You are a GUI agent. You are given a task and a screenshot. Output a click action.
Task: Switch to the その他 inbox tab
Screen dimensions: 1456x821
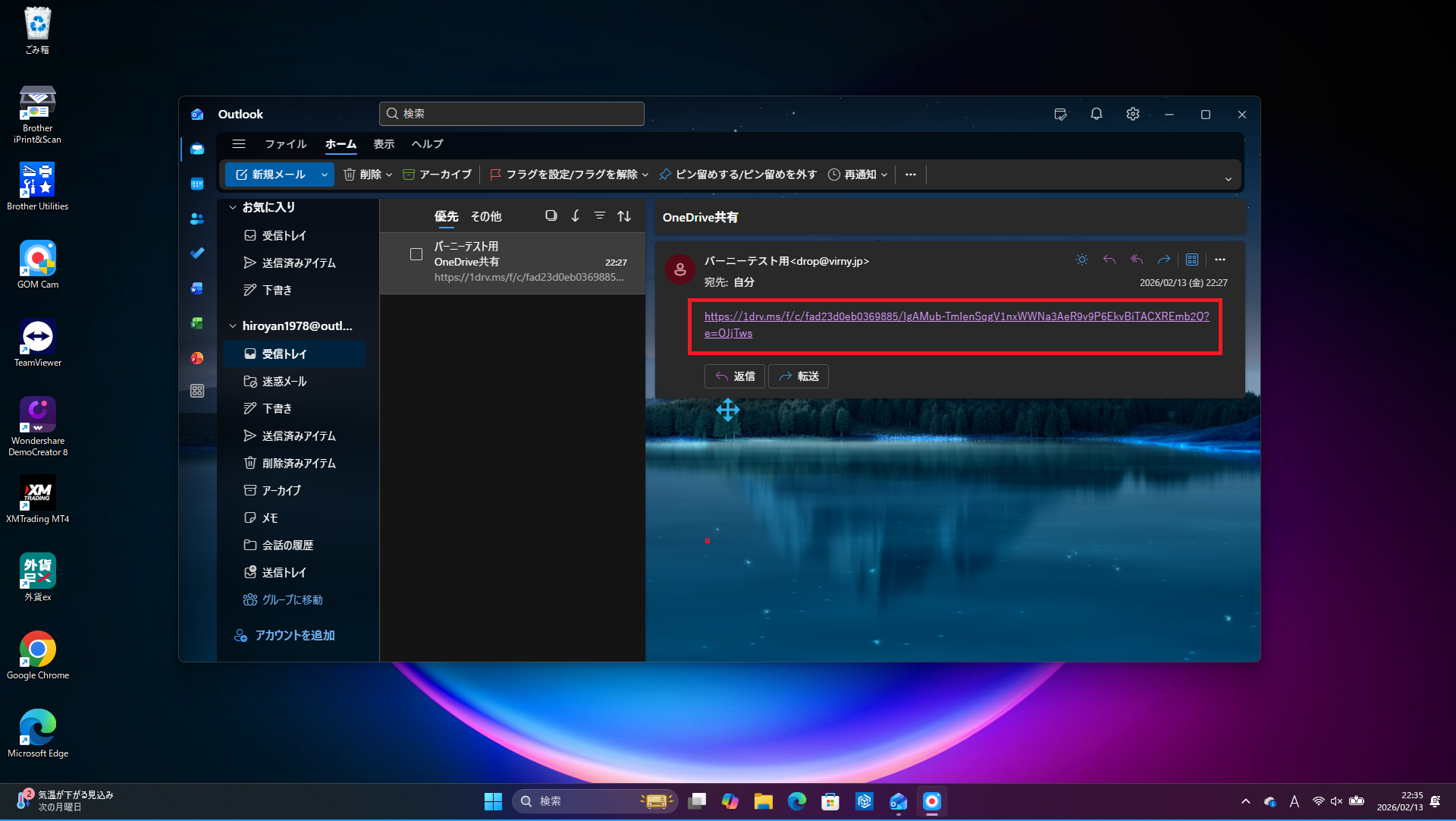point(485,216)
